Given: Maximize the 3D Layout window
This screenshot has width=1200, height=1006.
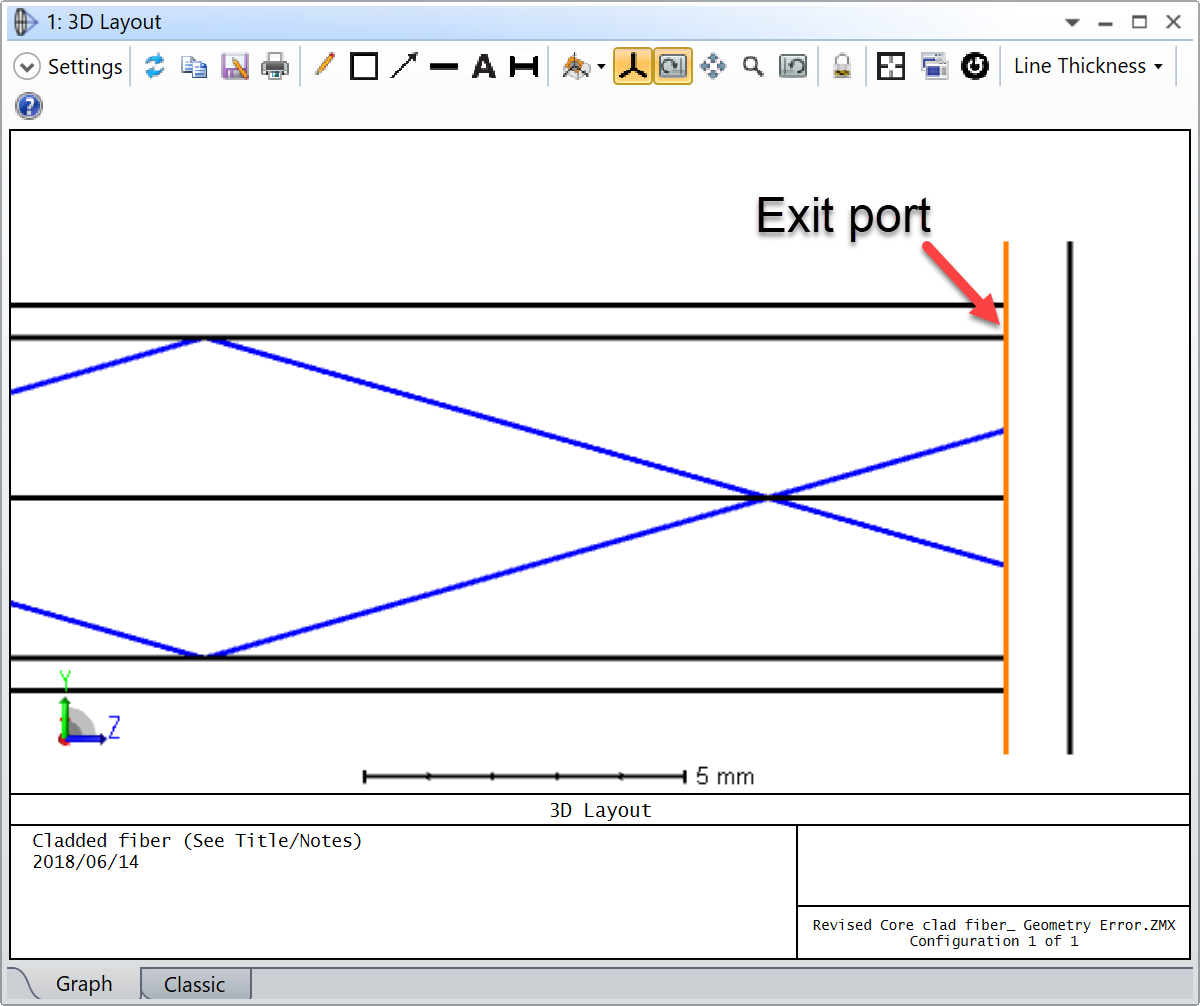Looking at the screenshot, I should 1139,22.
